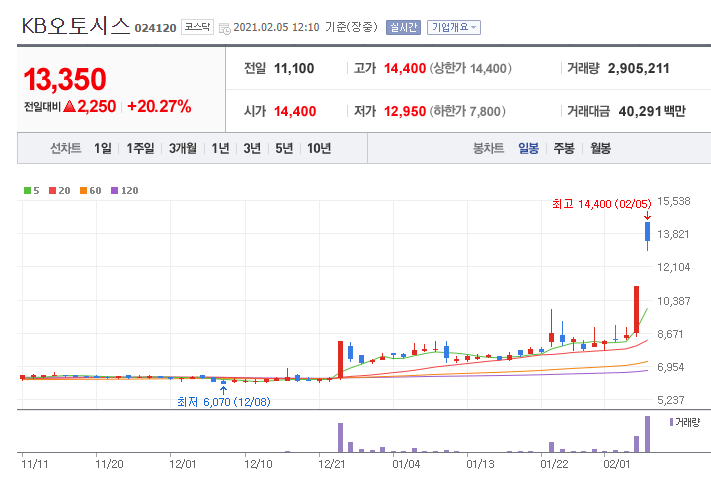
Task: Click the 코스닥 market badge
Action: click(x=197, y=27)
